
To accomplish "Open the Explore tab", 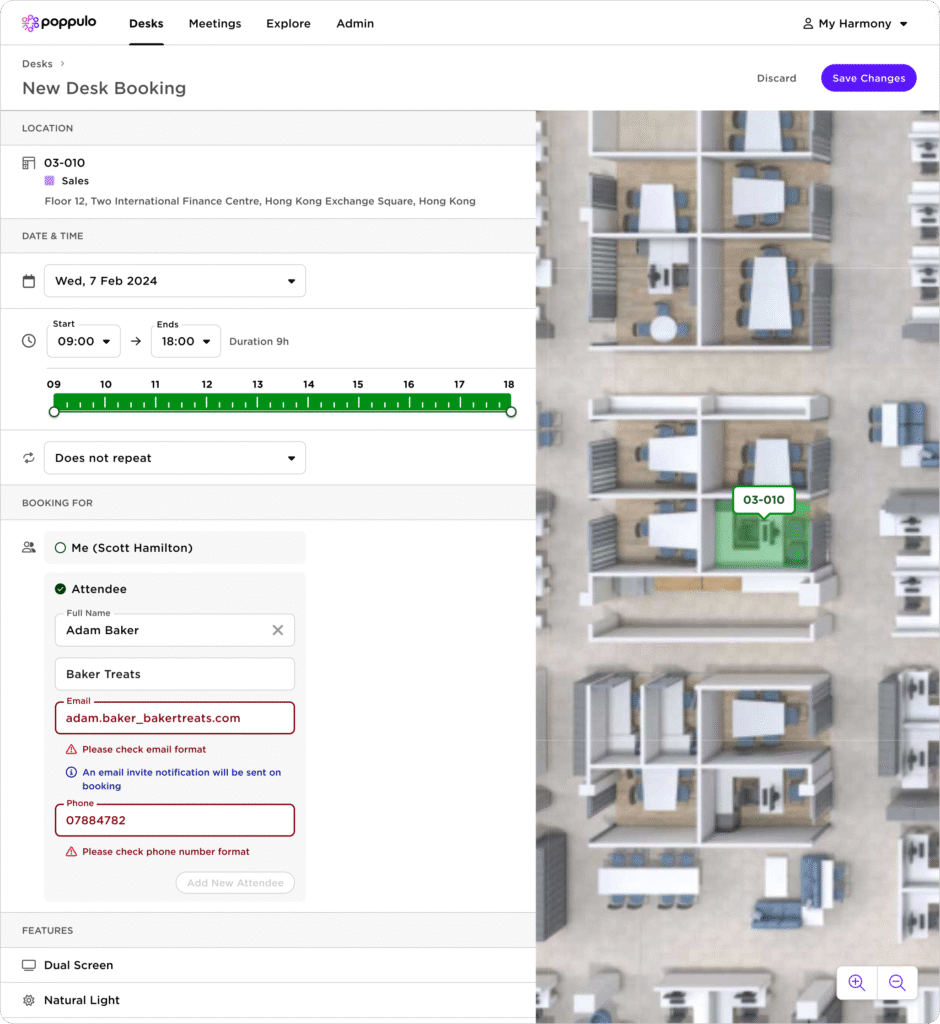I will click(x=288, y=24).
